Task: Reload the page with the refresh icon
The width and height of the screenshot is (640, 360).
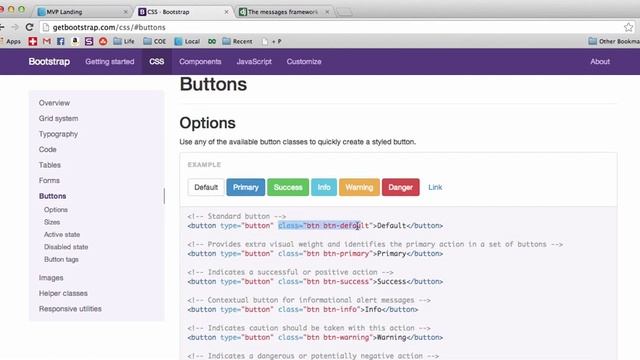Action: (x=29, y=27)
